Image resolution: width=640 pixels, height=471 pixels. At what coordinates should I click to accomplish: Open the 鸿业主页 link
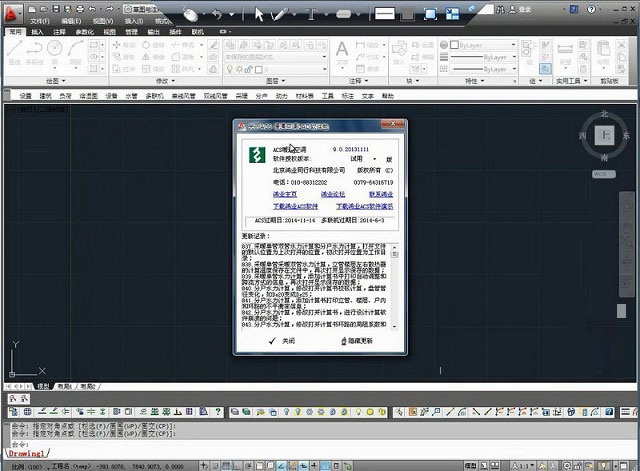point(258,194)
